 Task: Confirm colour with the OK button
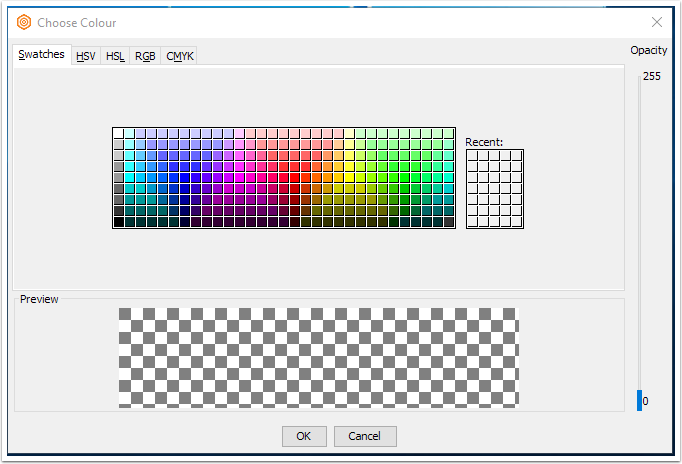coord(304,436)
